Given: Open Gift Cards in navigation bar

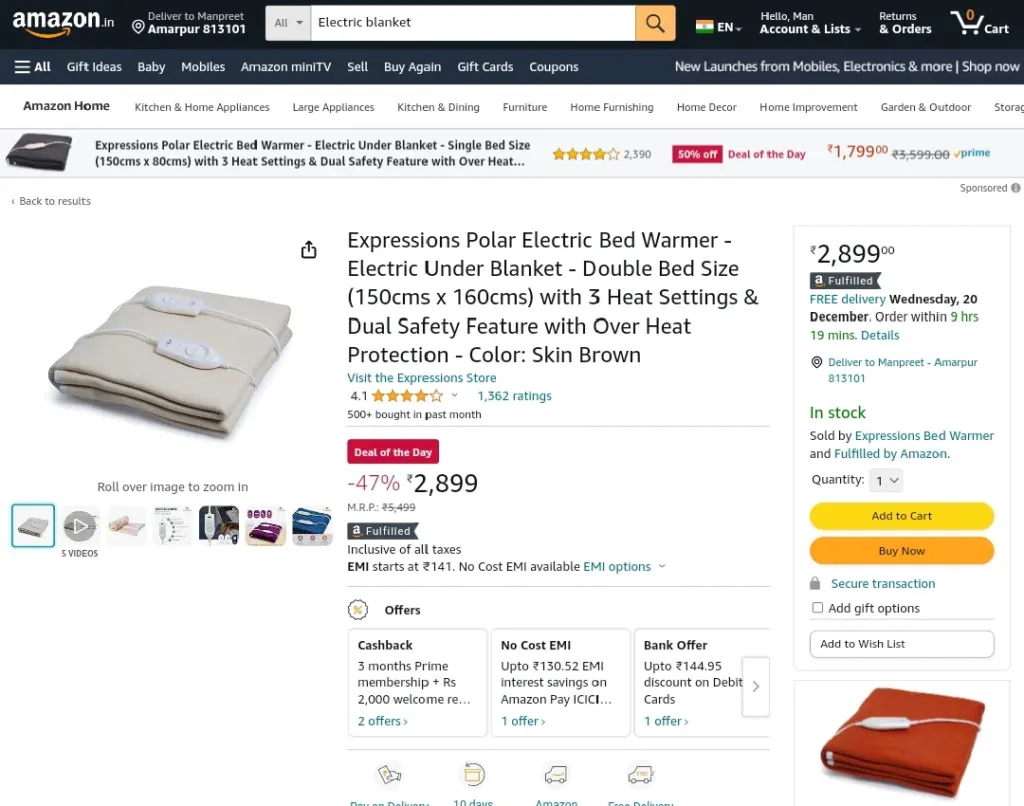Looking at the screenshot, I should [485, 67].
